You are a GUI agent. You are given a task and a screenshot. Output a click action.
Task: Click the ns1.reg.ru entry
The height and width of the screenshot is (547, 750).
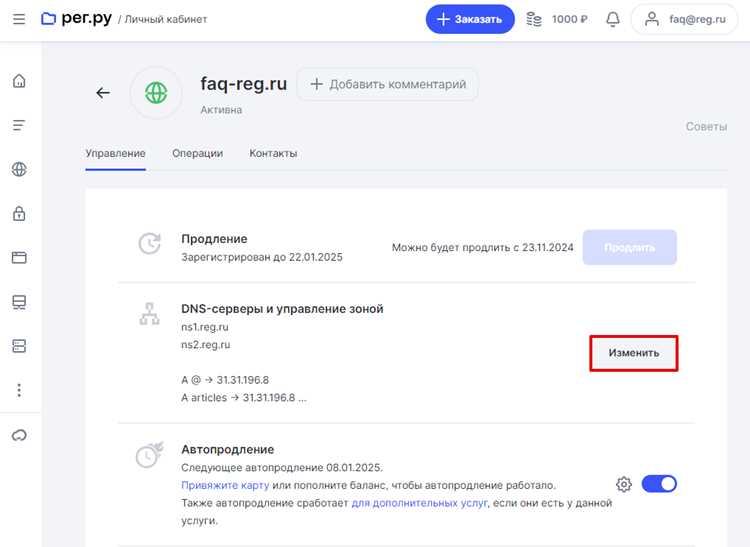[205, 327]
